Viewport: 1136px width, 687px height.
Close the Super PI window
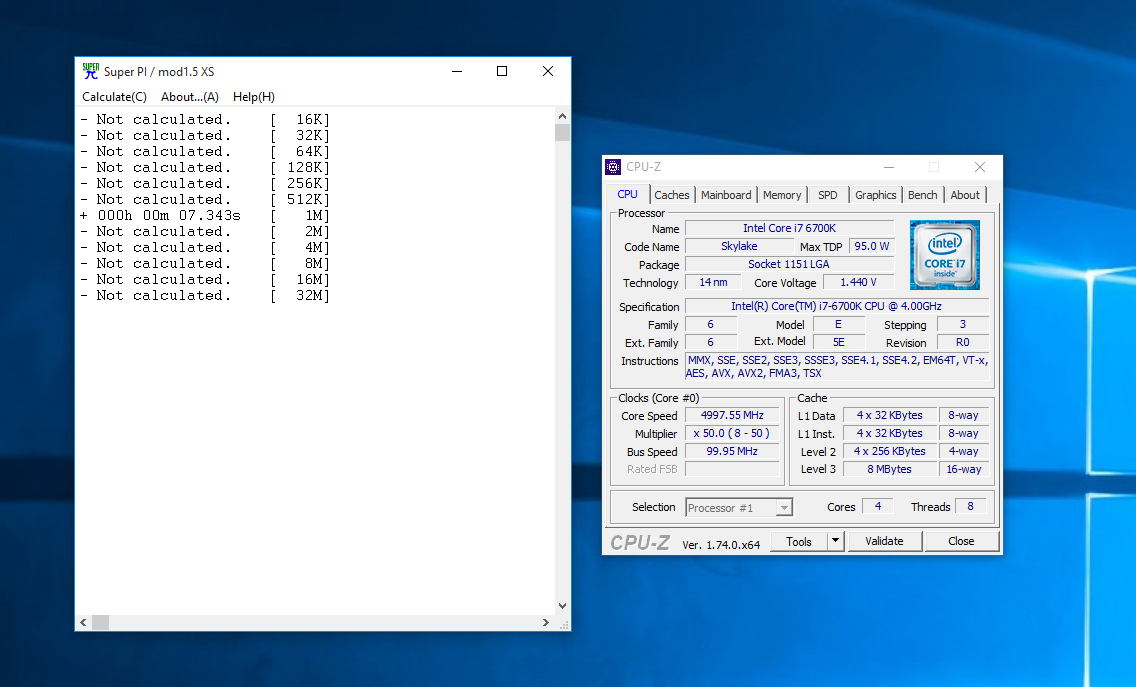point(548,71)
